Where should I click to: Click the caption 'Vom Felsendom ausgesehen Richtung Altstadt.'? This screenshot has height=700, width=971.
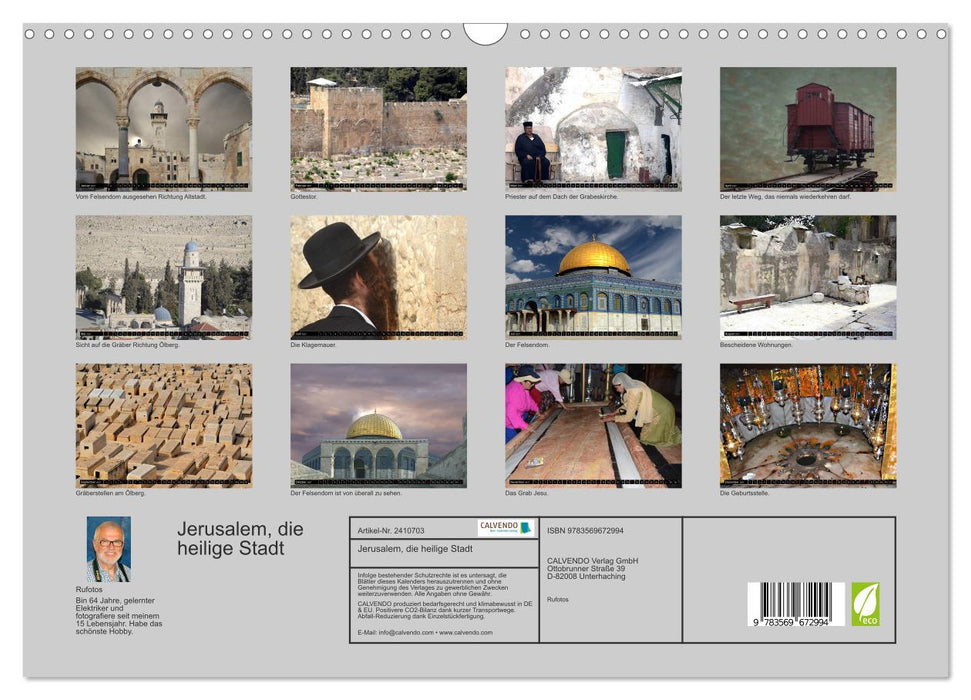click(x=141, y=196)
